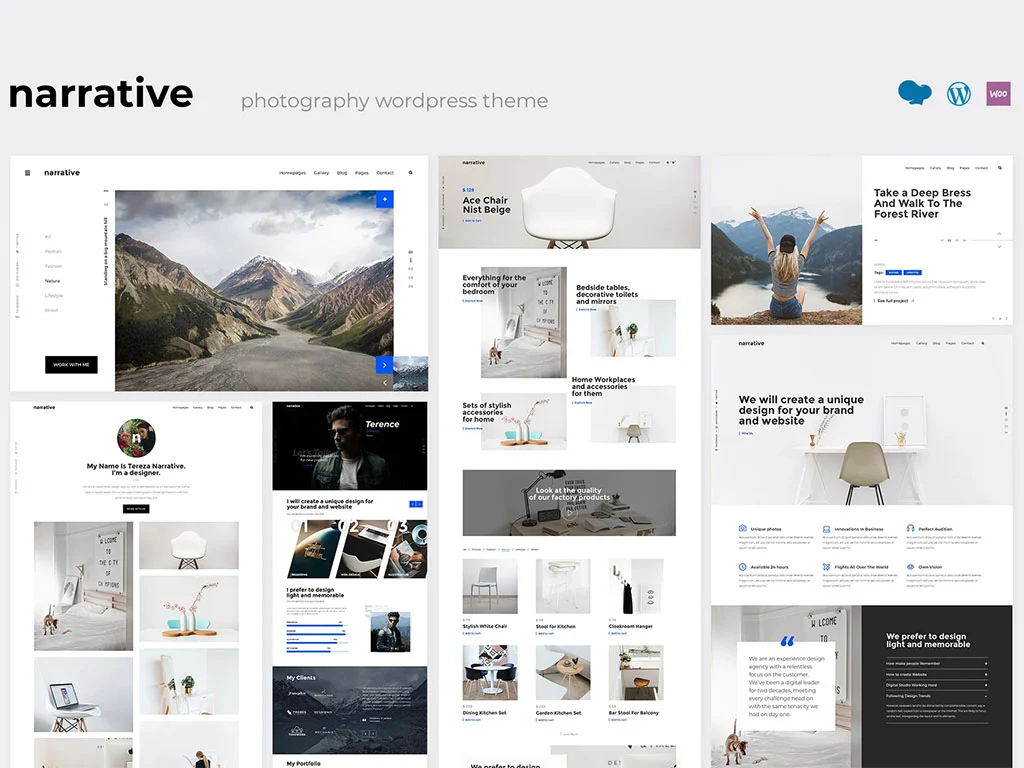Open Blog menu in mountain demo
This screenshot has width=1024, height=768.
(342, 173)
